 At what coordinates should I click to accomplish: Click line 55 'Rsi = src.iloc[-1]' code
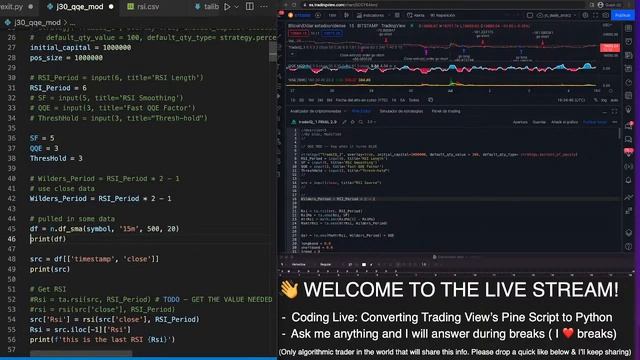click(x=80, y=329)
